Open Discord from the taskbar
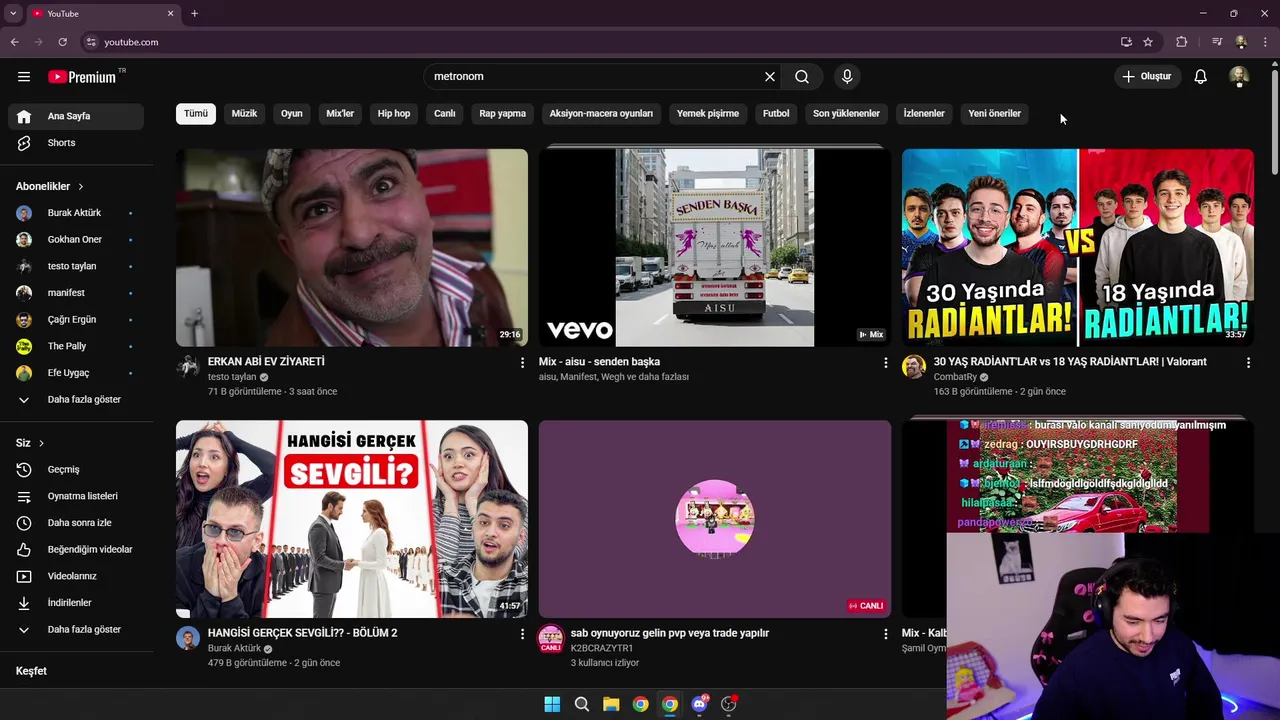The image size is (1280, 720). tap(699, 704)
